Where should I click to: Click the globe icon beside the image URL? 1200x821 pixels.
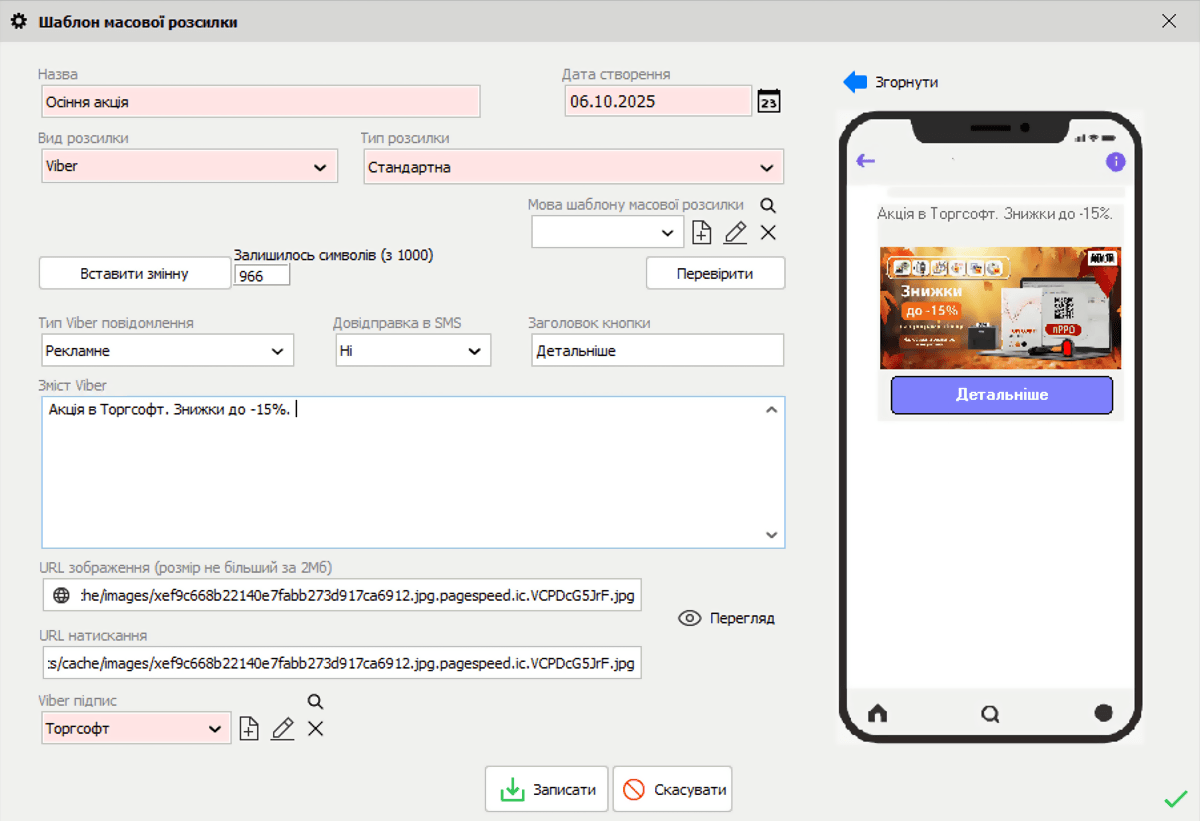pyautogui.click(x=57, y=594)
